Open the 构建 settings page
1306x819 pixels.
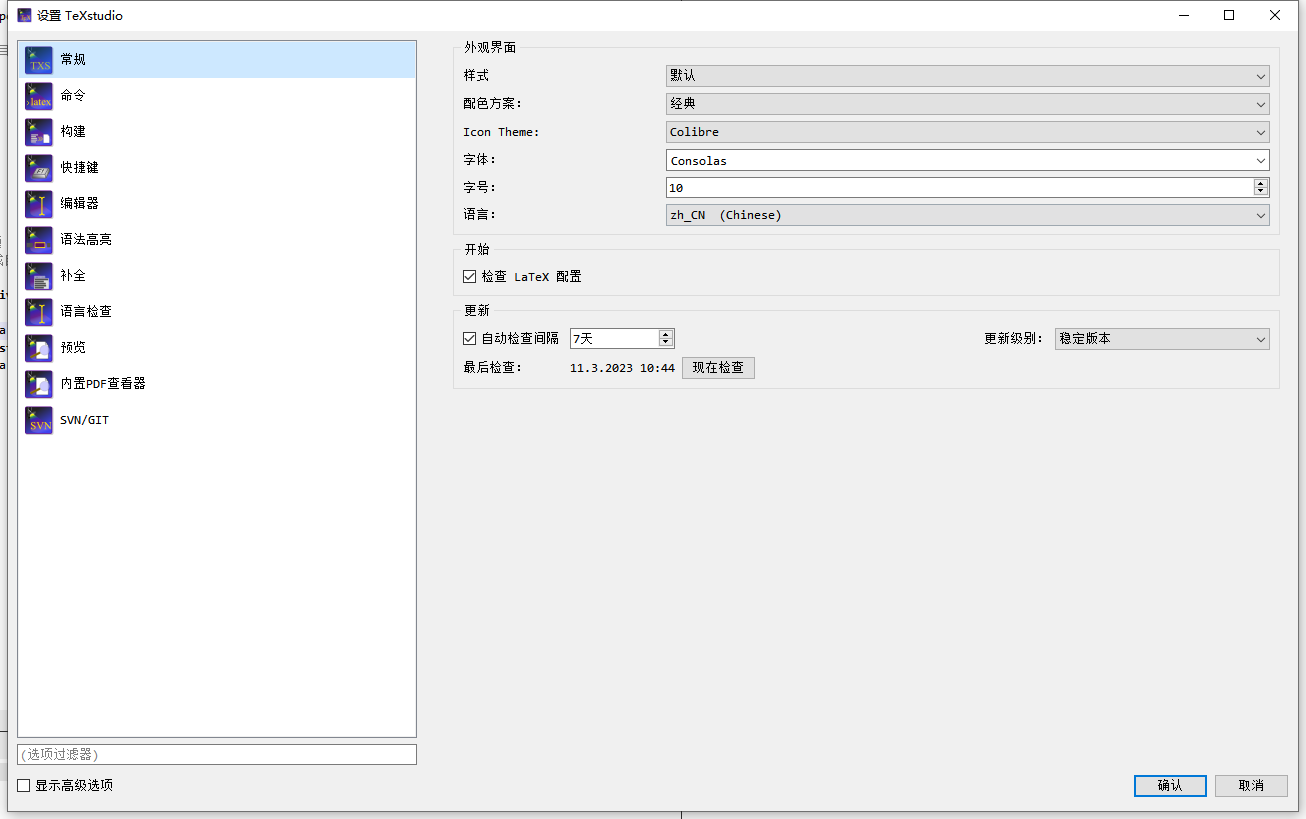point(217,131)
